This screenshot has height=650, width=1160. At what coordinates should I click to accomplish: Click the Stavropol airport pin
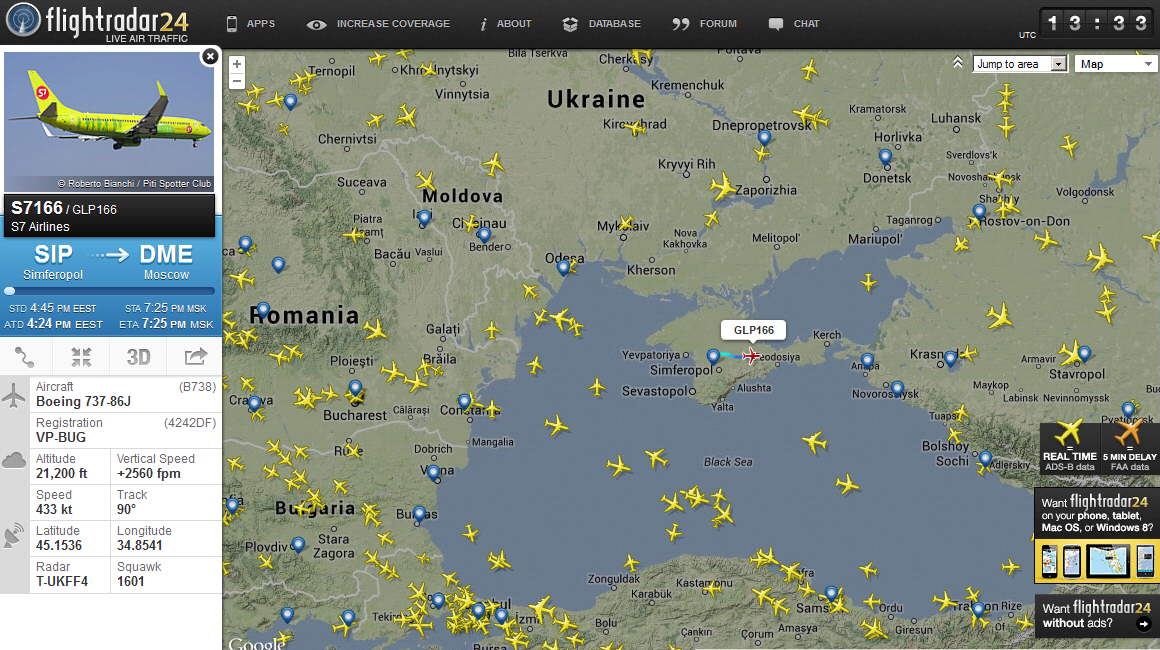point(1084,353)
